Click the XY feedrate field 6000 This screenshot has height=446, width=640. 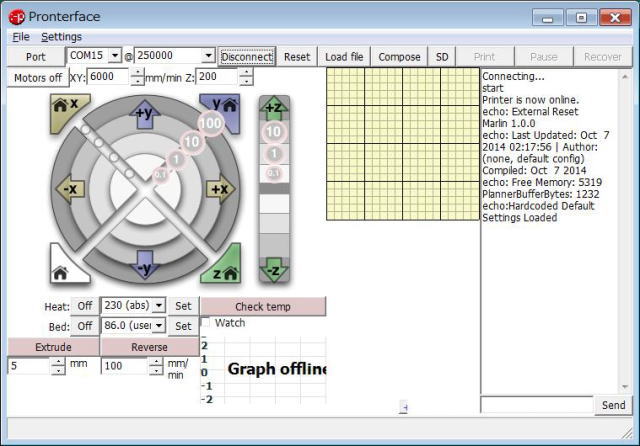click(109, 77)
